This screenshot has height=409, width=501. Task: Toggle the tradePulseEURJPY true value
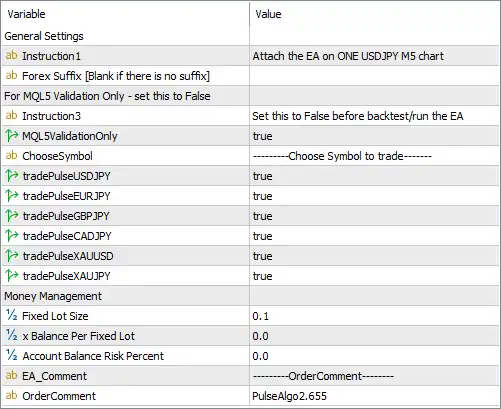[374, 196]
